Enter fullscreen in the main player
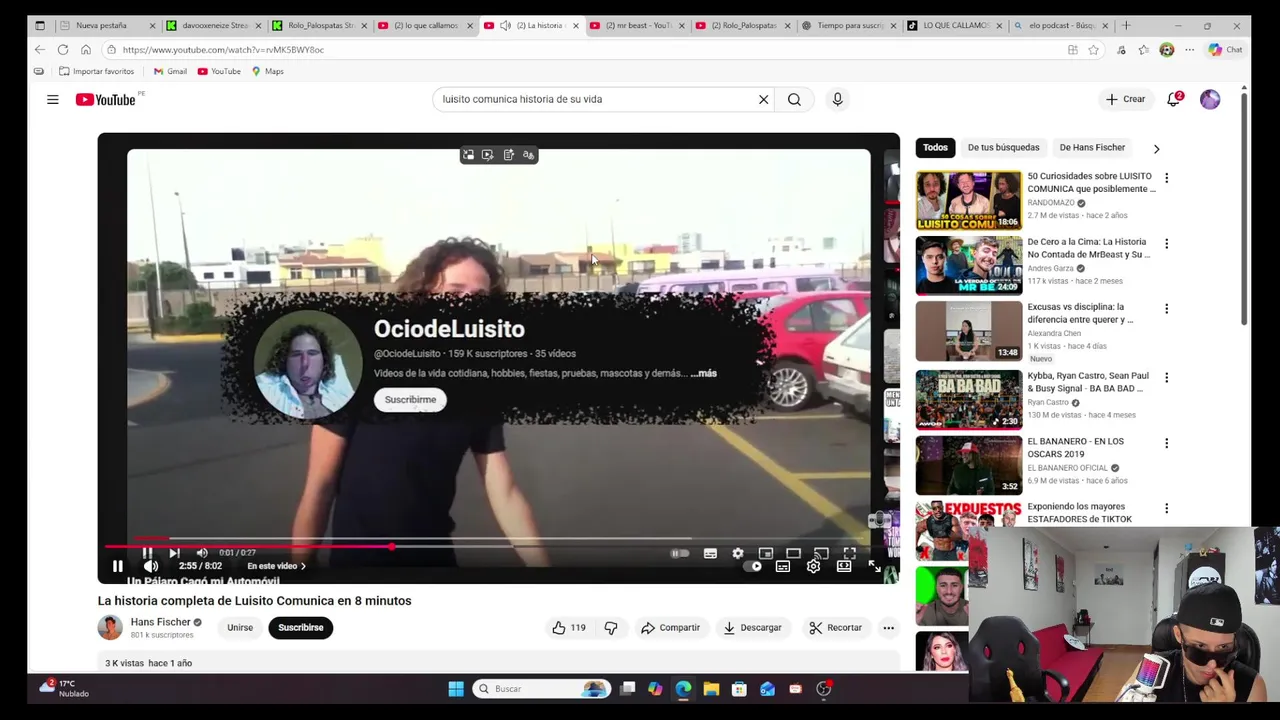Image resolution: width=1280 pixels, height=720 pixels. point(875,566)
